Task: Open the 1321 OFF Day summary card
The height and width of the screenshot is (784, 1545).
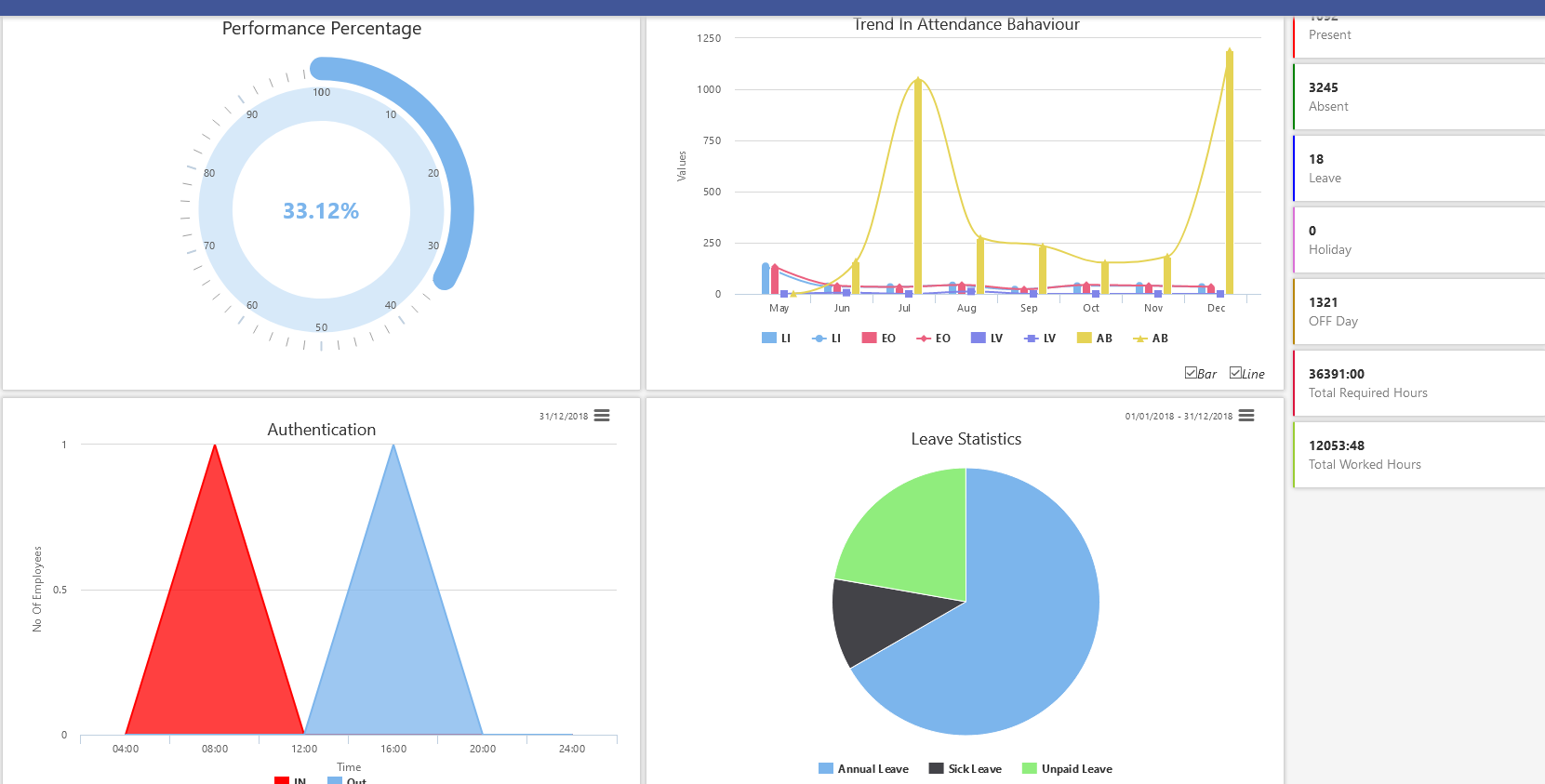Action: [1418, 312]
